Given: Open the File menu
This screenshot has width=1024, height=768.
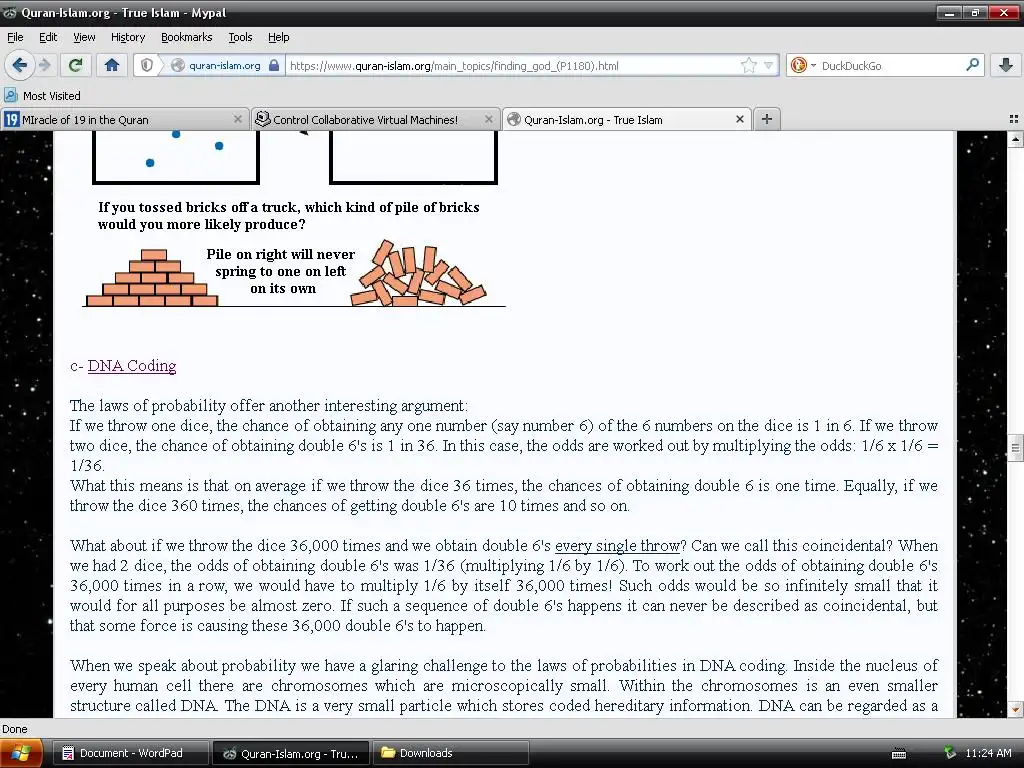Looking at the screenshot, I should (15, 37).
